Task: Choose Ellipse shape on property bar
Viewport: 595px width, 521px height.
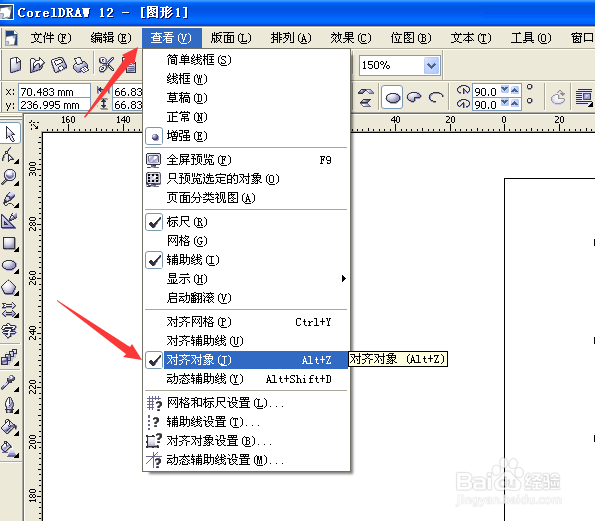Action: point(392,98)
